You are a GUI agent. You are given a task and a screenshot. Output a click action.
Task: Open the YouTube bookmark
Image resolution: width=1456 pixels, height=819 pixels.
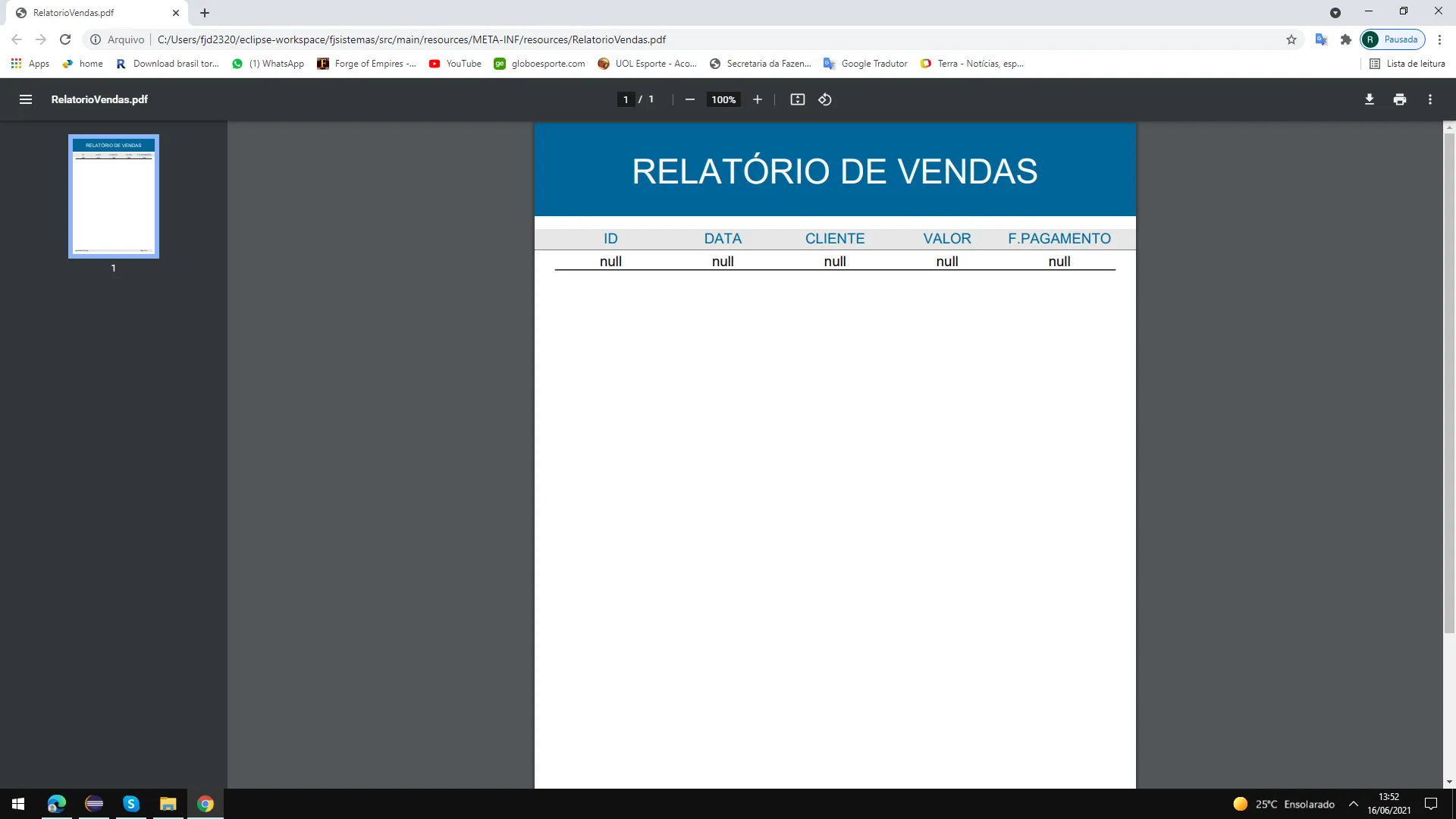455,64
